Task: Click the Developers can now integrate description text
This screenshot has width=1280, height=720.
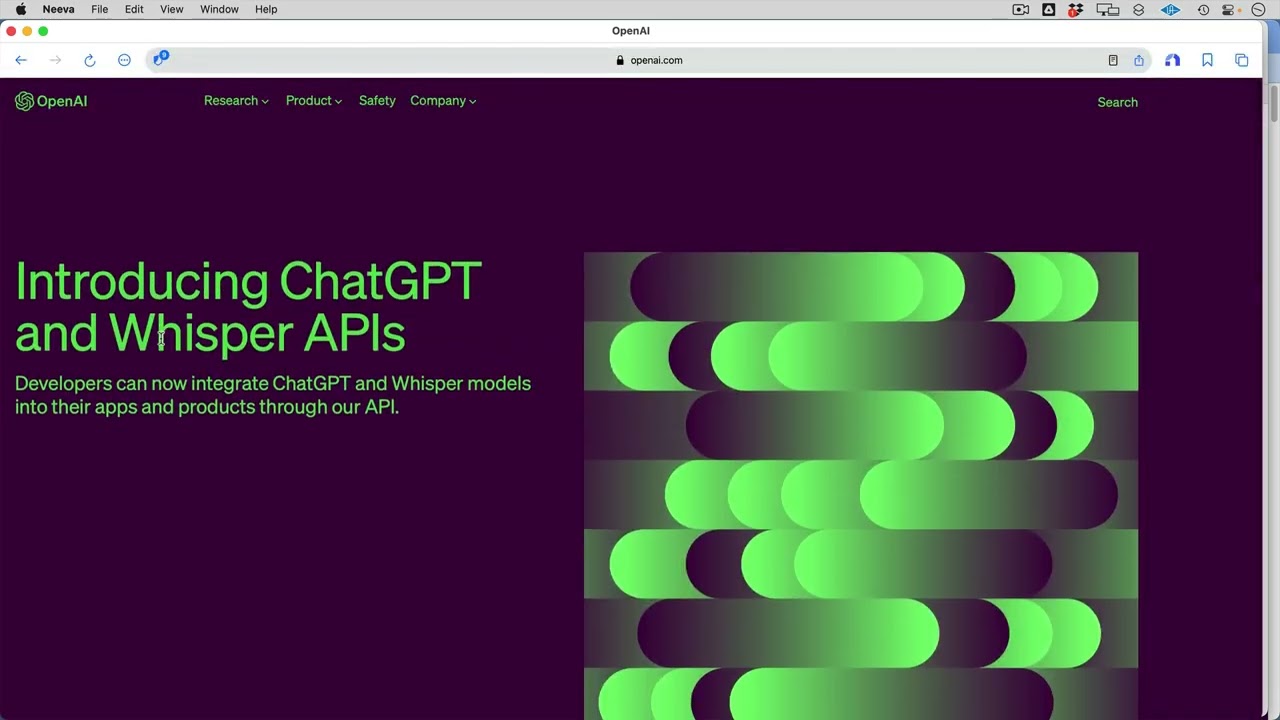Action: tap(273, 395)
